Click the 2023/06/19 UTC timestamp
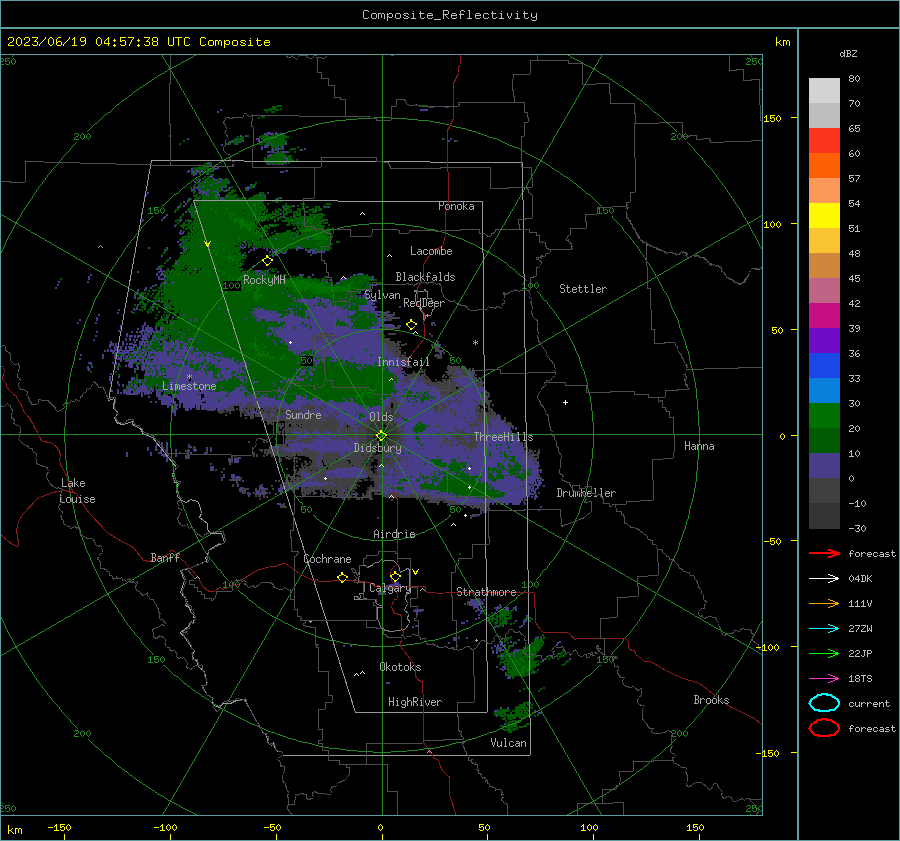The width and height of the screenshot is (900, 841). pyautogui.click(x=138, y=42)
